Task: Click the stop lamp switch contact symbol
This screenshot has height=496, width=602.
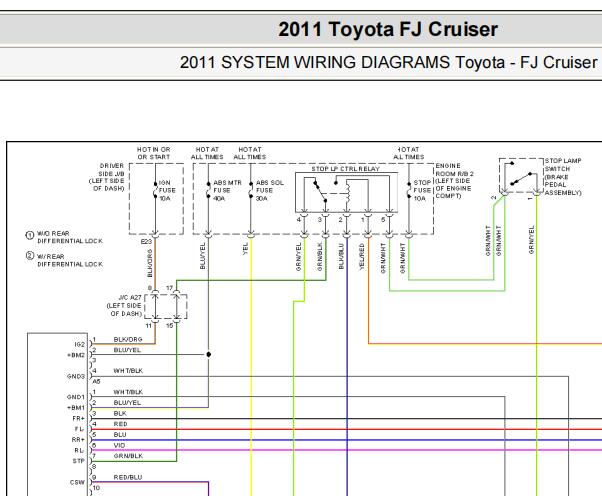Action: click(521, 177)
